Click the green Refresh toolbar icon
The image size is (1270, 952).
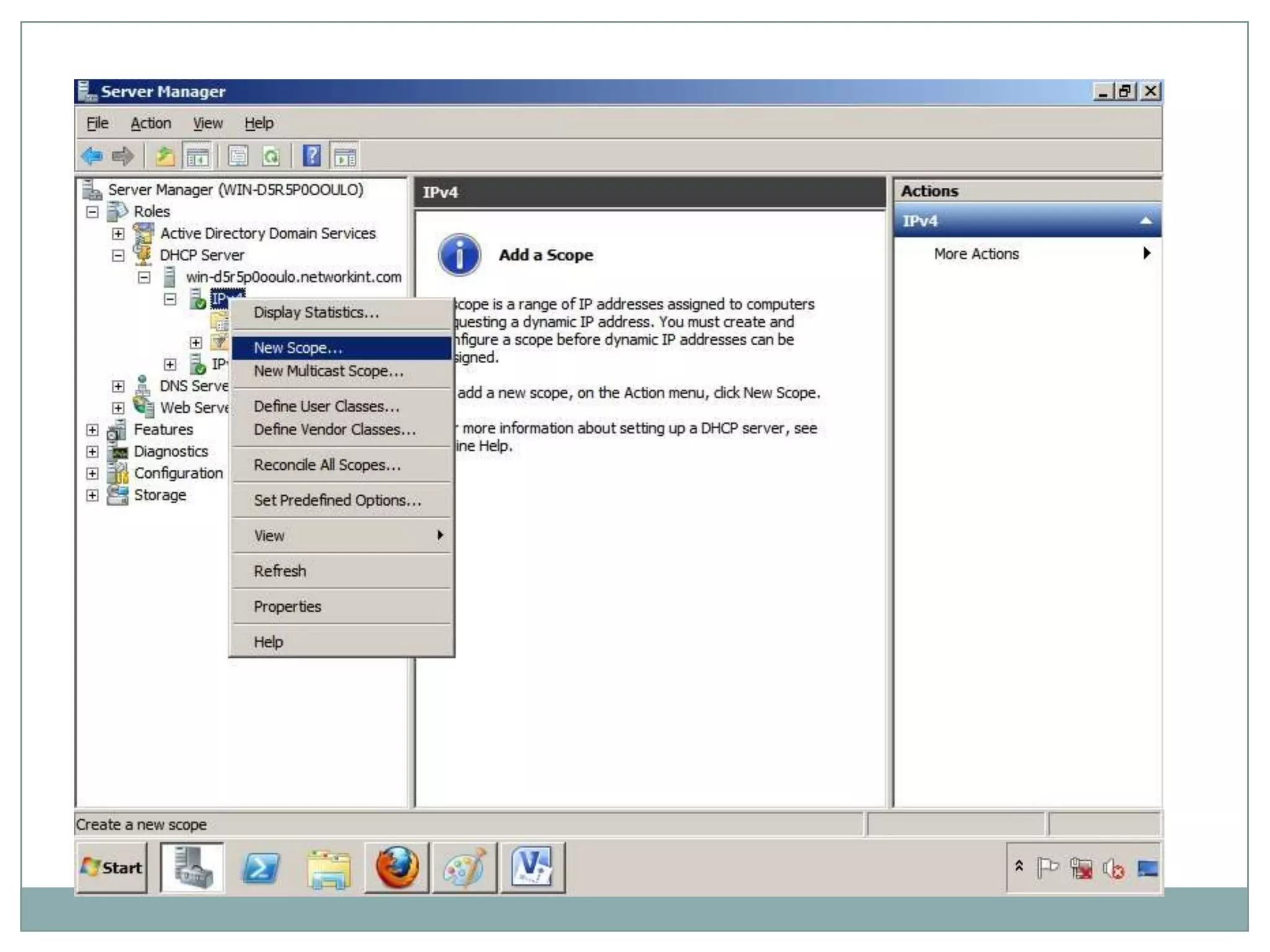[271, 156]
